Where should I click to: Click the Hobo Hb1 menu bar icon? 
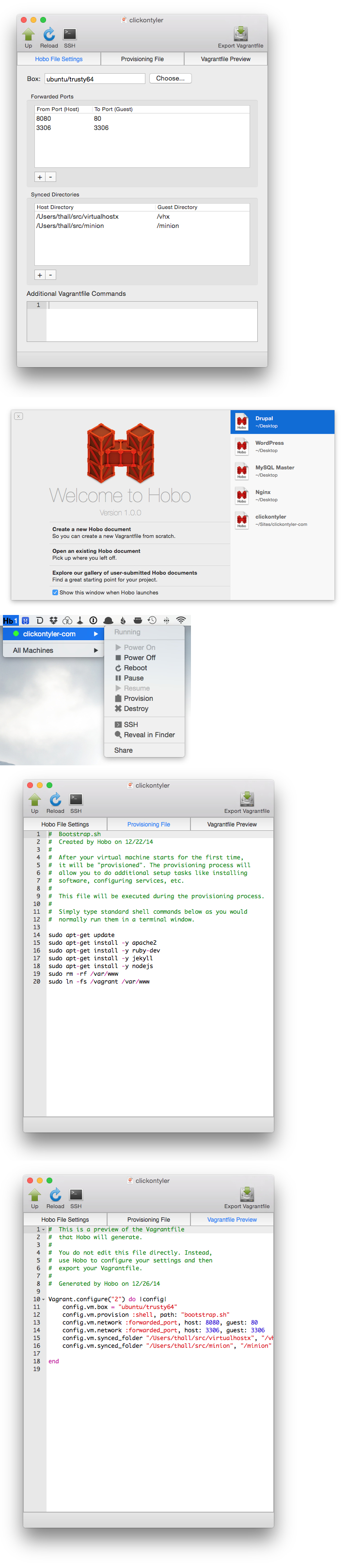pyautogui.click(x=10, y=620)
